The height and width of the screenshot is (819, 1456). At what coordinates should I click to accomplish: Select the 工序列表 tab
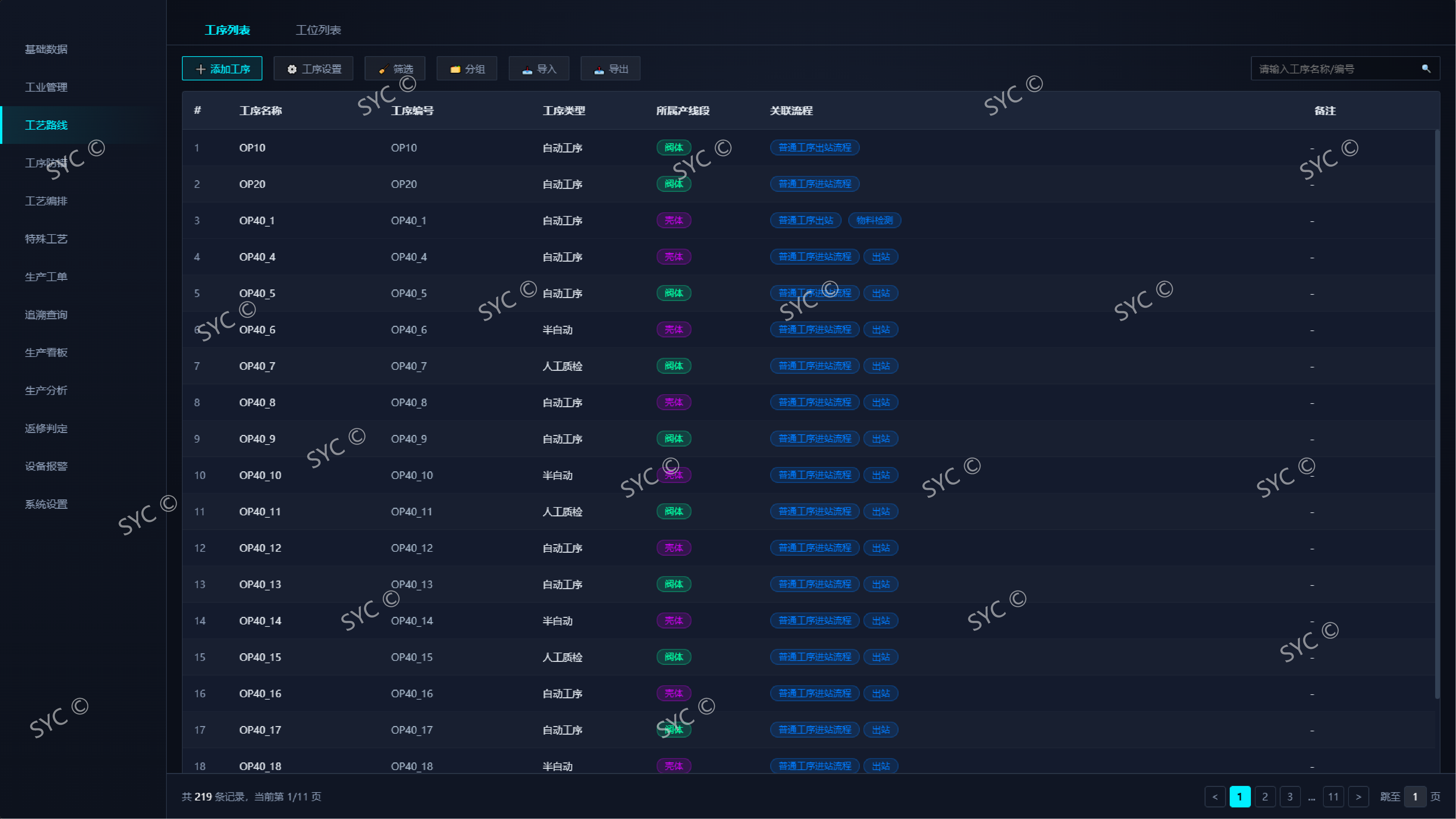[x=227, y=30]
